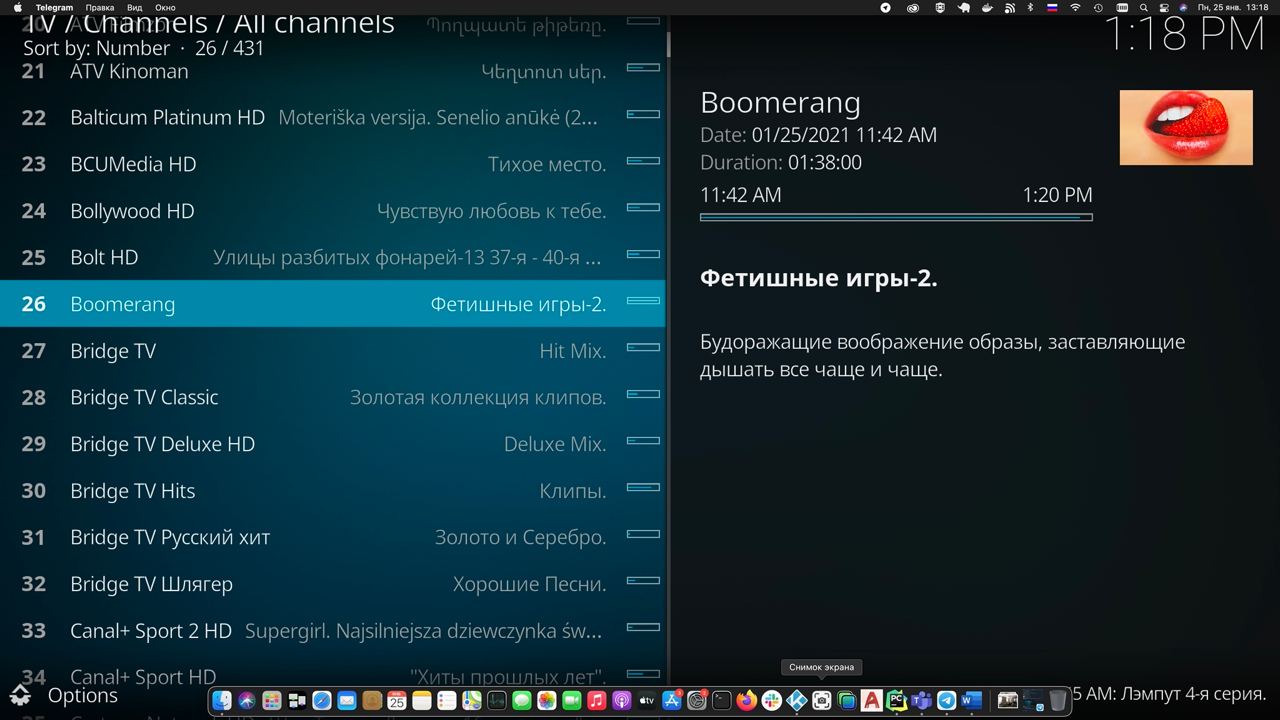Image resolution: width=1280 pixels, height=720 pixels.
Task: Select channel 24 Bollywood HD
Action: pos(332,211)
